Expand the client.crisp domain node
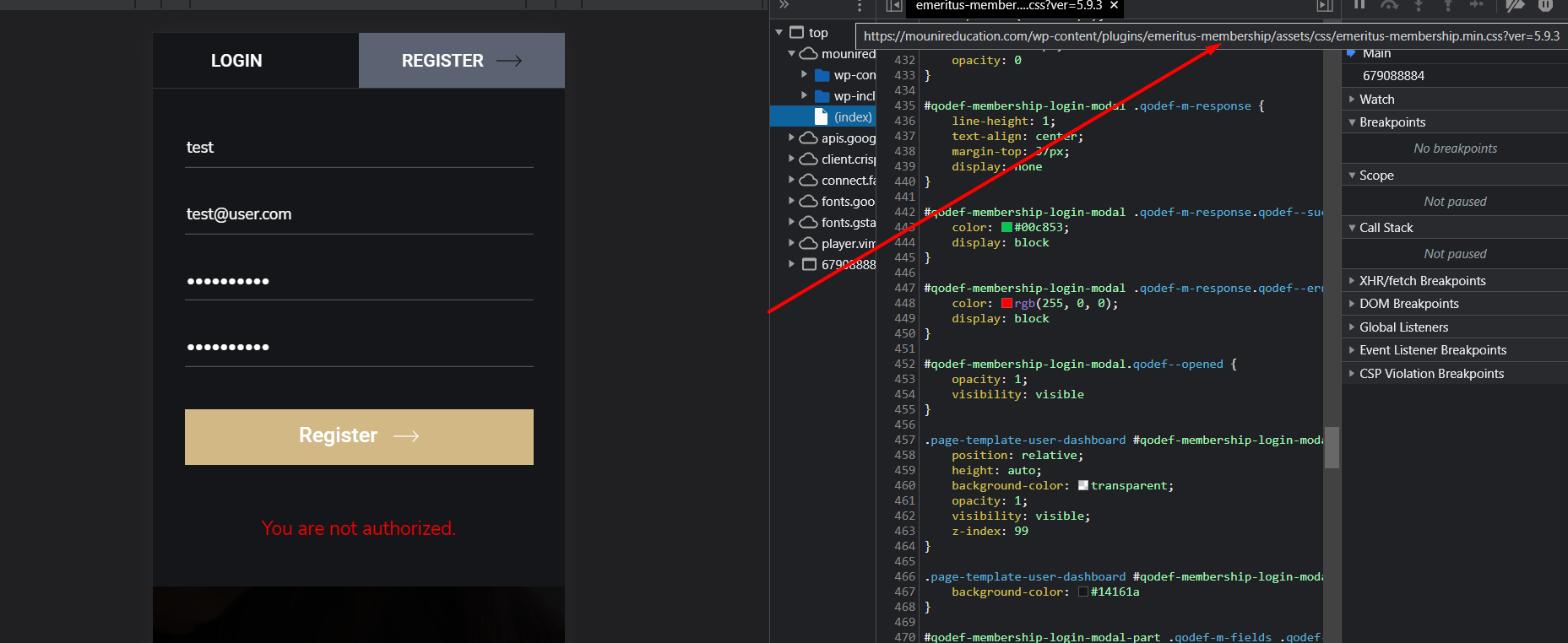Image resolution: width=1568 pixels, height=643 pixels. (791, 159)
